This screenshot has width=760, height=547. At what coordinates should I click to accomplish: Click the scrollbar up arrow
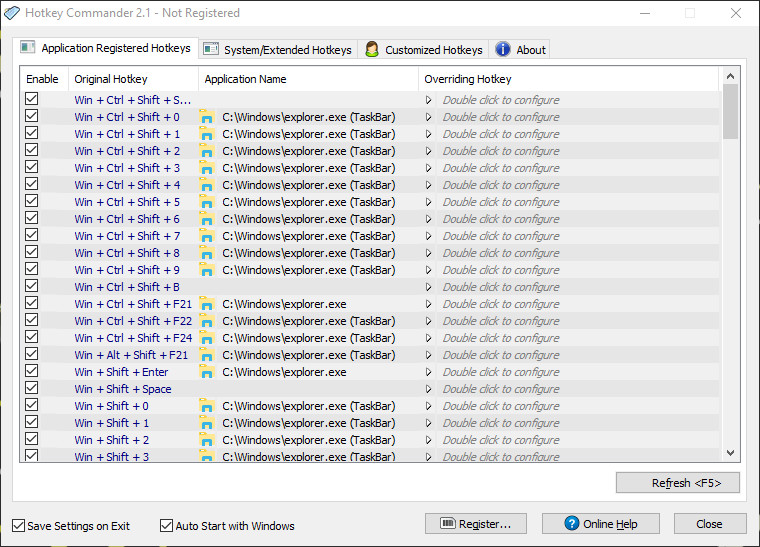(x=730, y=76)
